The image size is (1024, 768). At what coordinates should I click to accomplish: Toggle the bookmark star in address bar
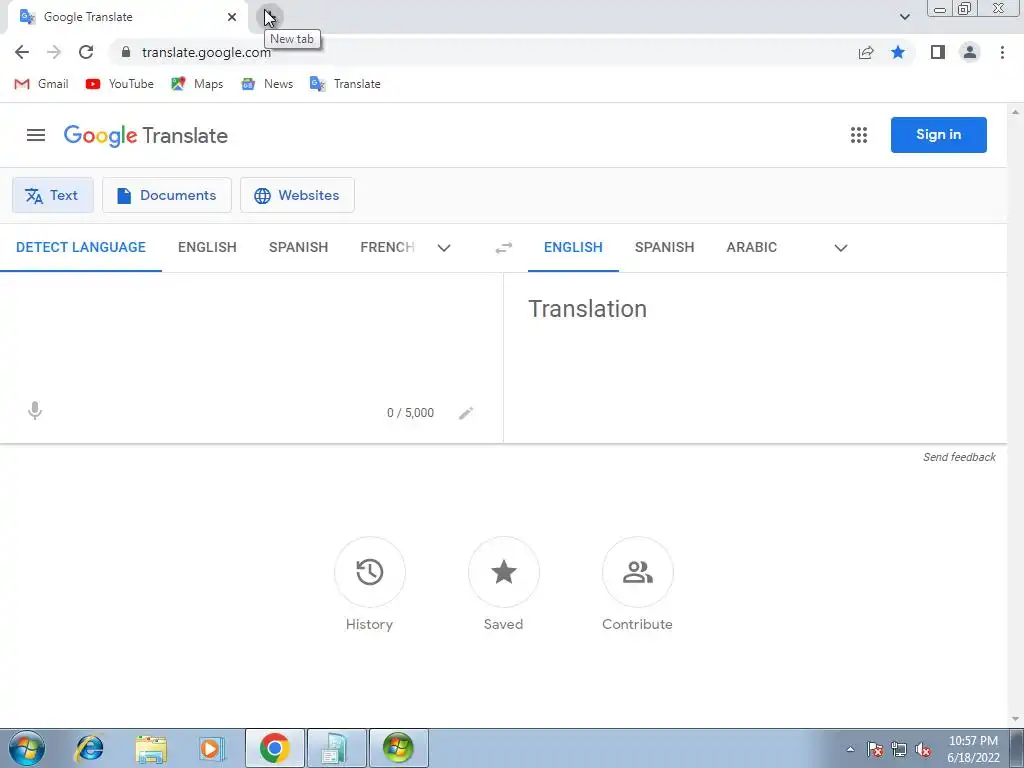898,52
